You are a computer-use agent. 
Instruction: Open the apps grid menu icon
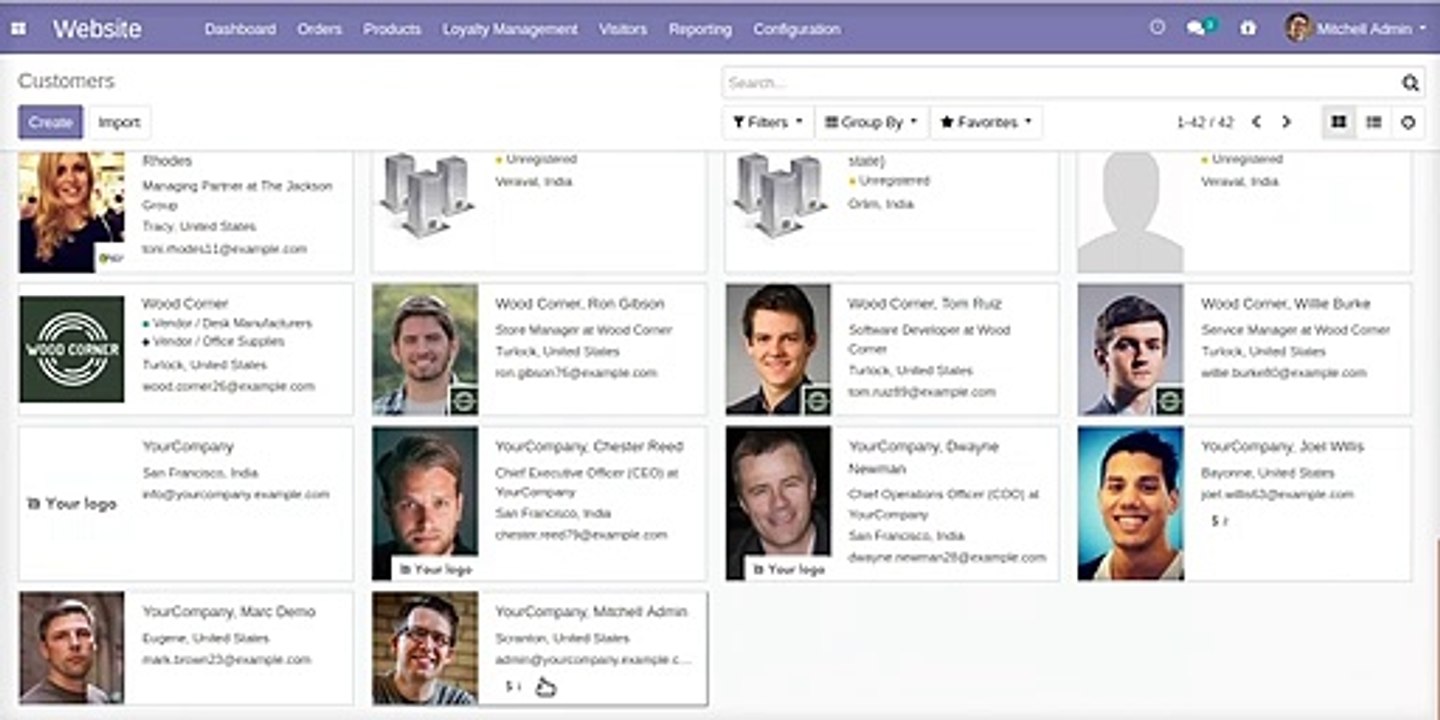click(18, 29)
